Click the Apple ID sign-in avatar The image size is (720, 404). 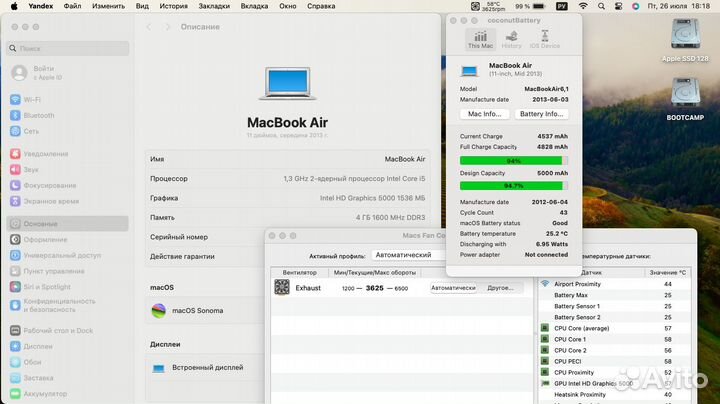(x=19, y=73)
